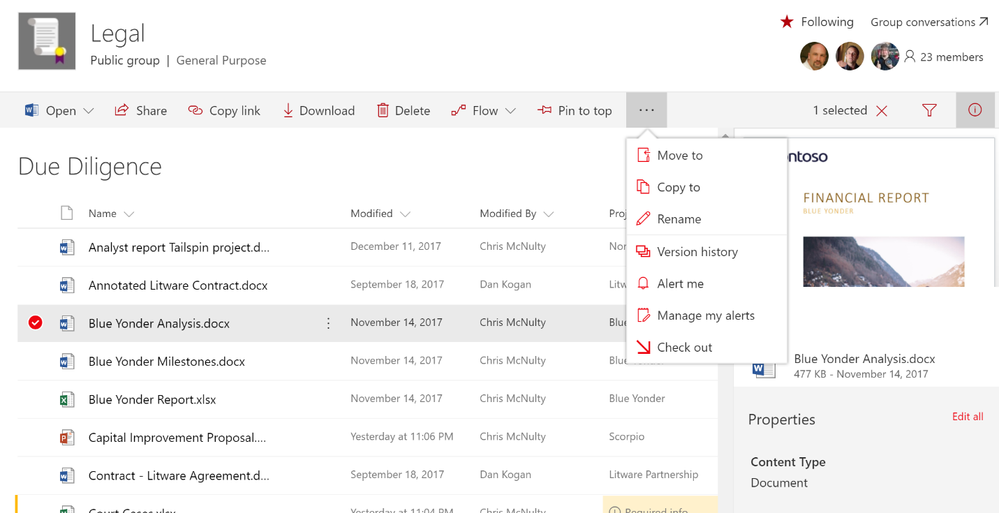Expand the Flow dropdown chevron
The width and height of the screenshot is (999, 513).
[x=510, y=111]
